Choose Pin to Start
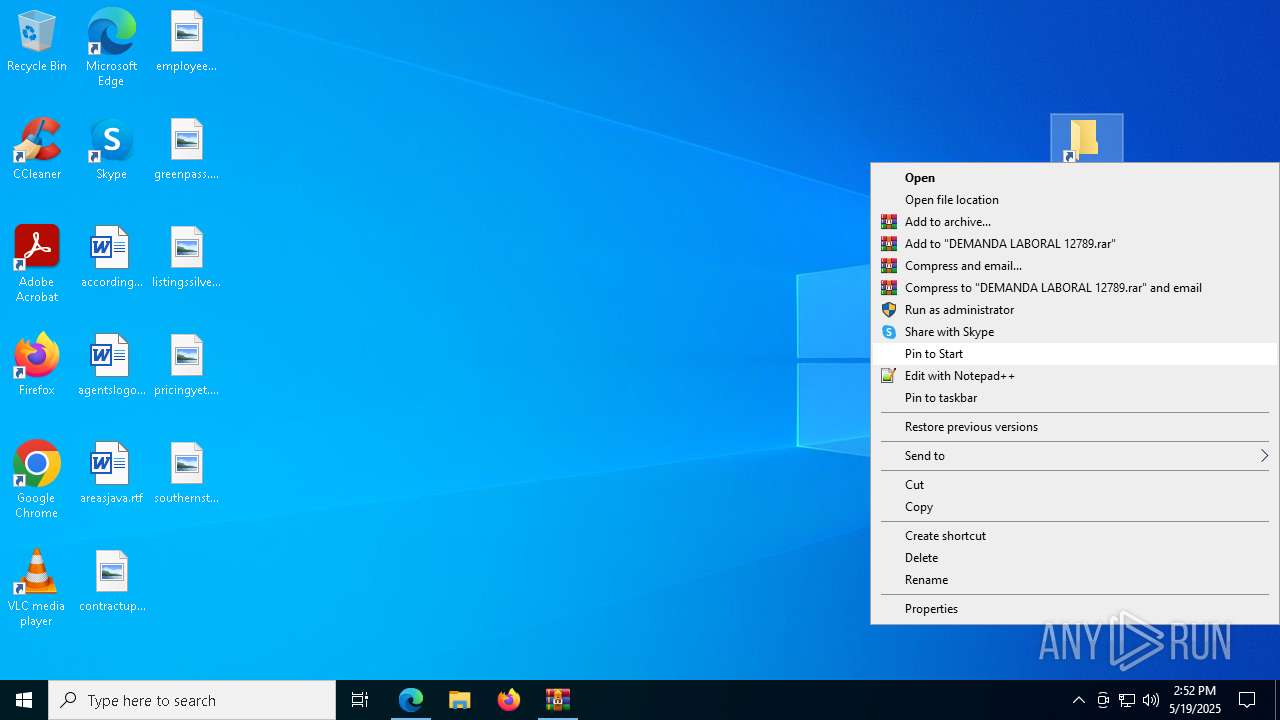This screenshot has width=1280, height=720. 1075,354
